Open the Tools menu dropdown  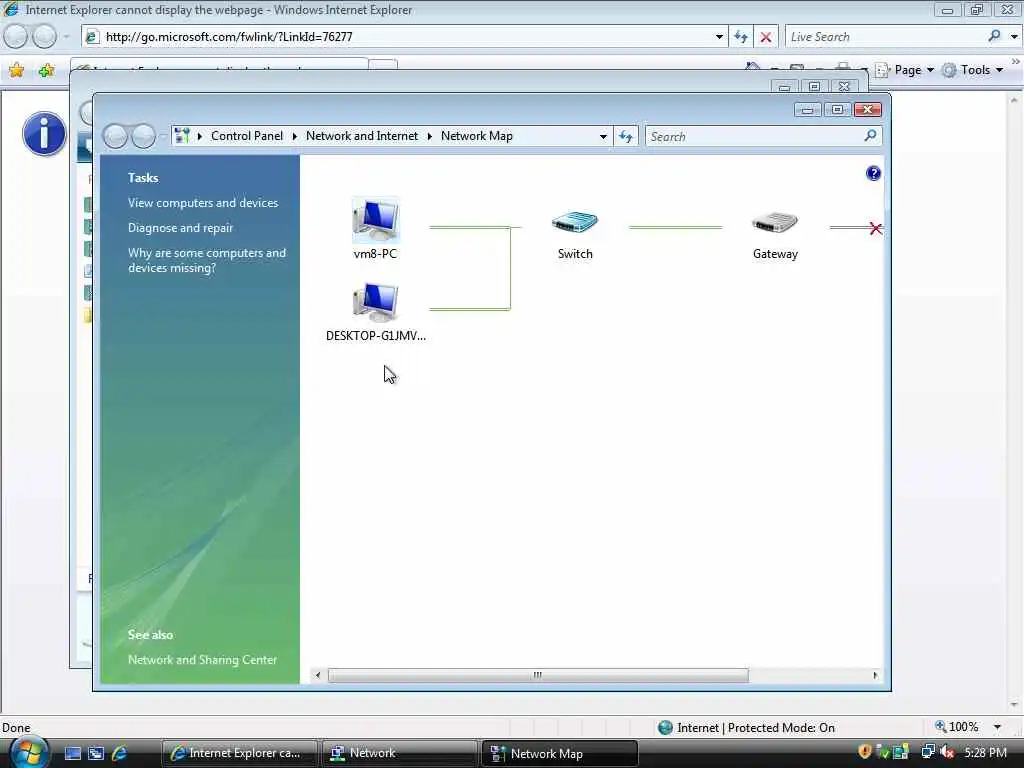click(x=999, y=70)
